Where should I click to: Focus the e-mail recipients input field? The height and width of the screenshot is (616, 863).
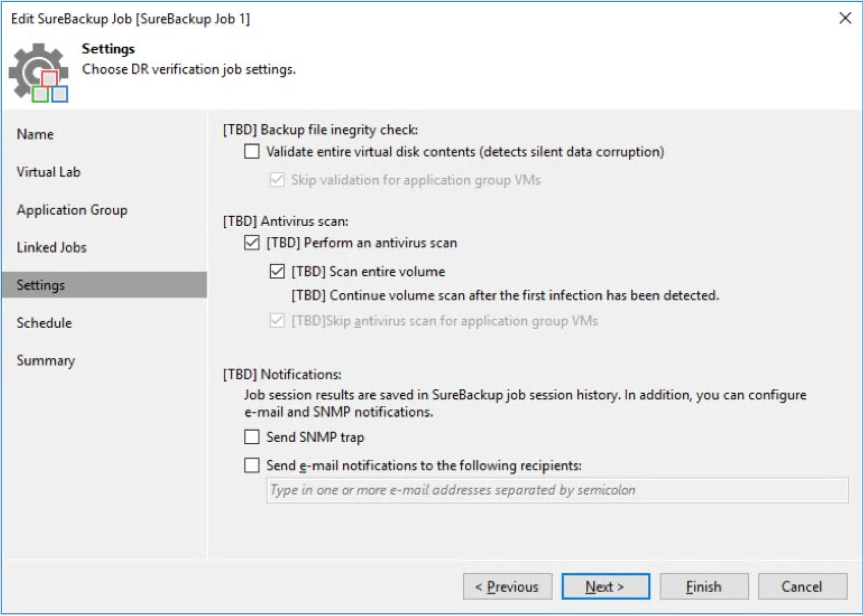558,490
